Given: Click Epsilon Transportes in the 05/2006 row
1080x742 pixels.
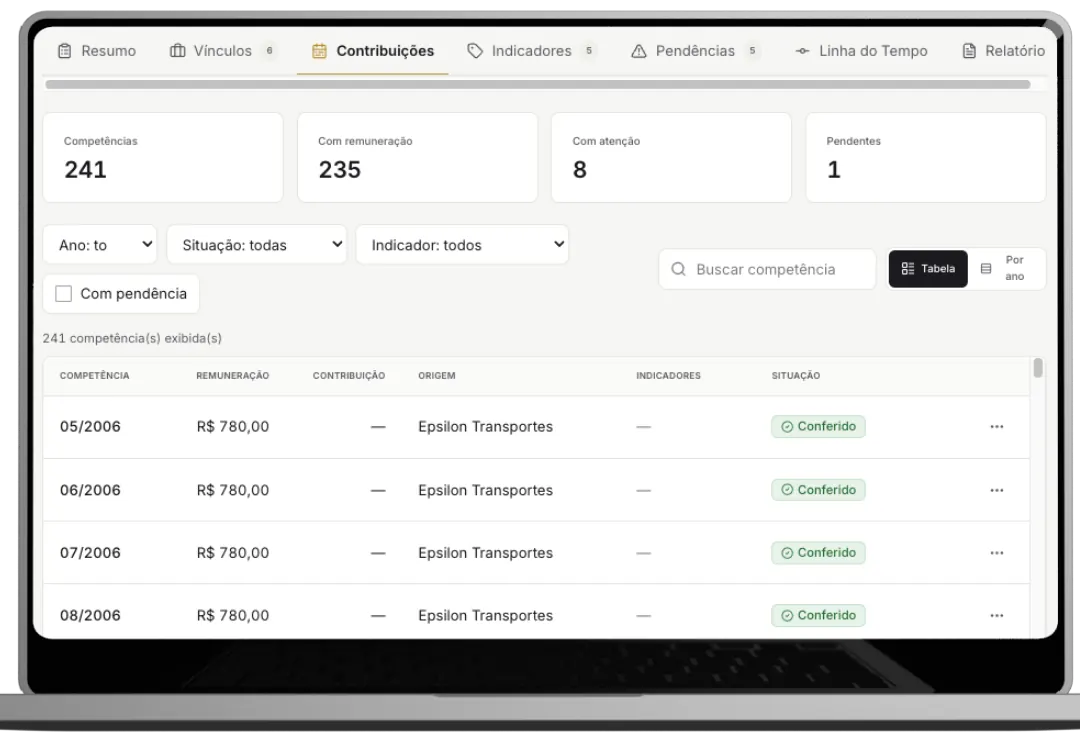Looking at the screenshot, I should pyautogui.click(x=486, y=427).
